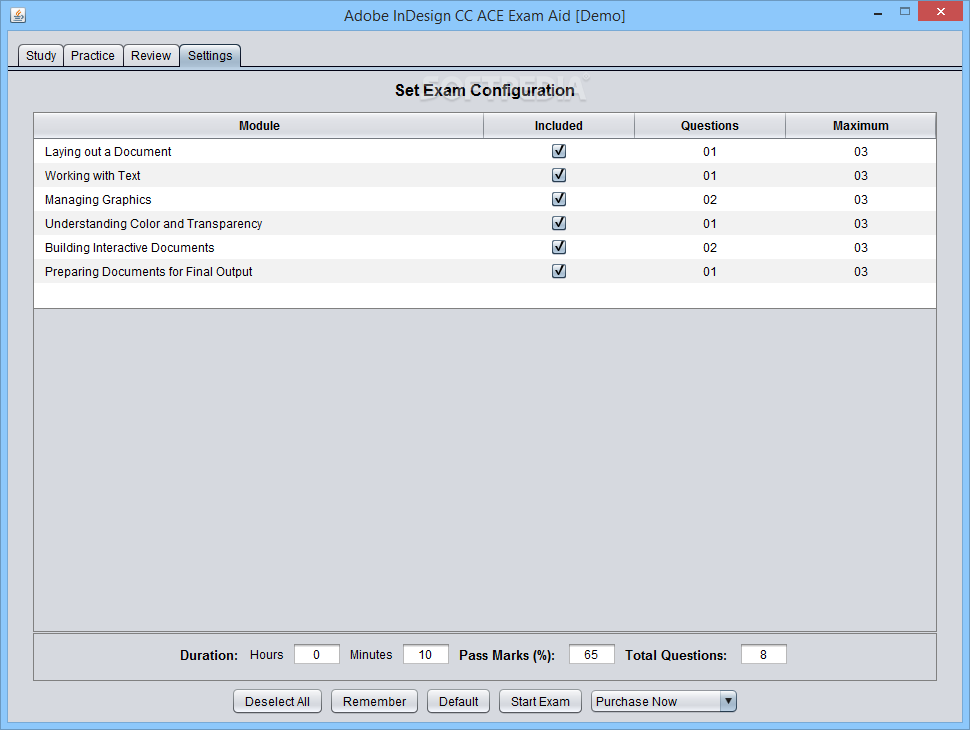Click the Module column header

click(x=259, y=126)
